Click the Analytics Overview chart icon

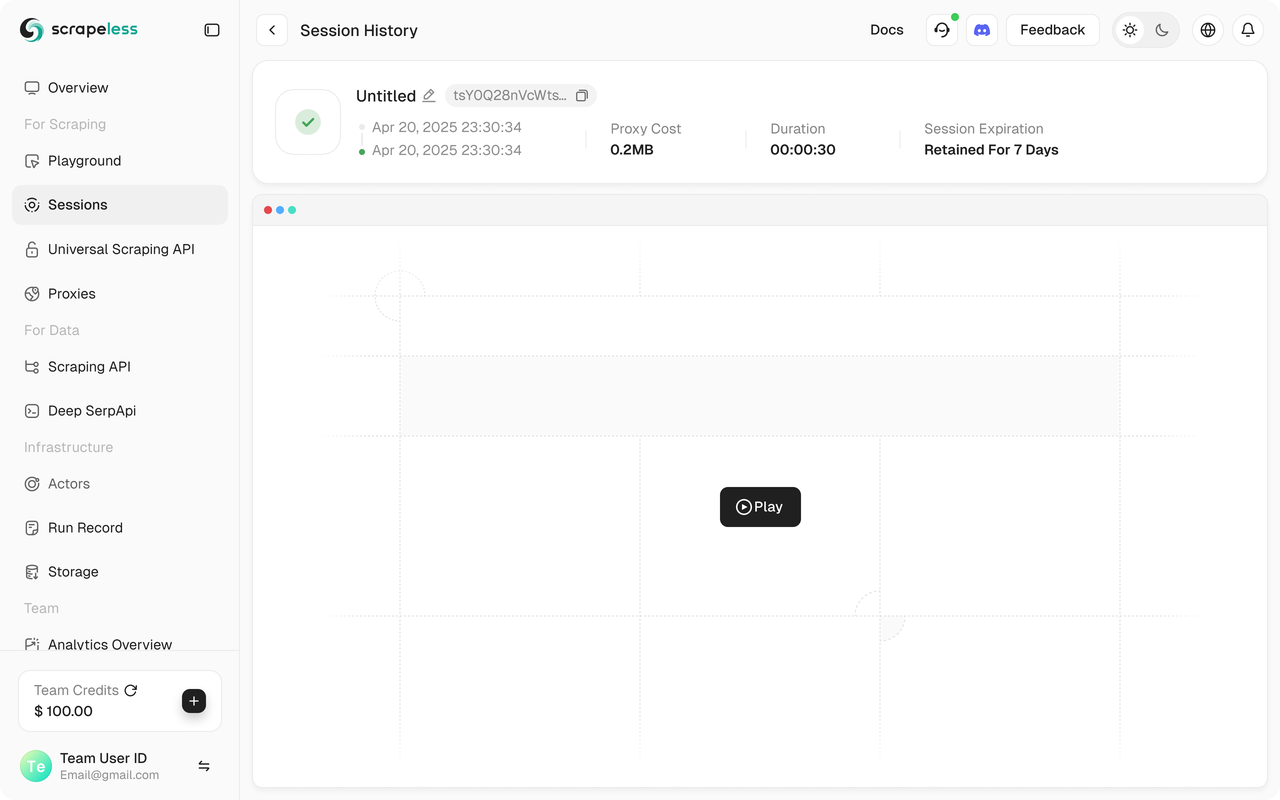point(32,644)
